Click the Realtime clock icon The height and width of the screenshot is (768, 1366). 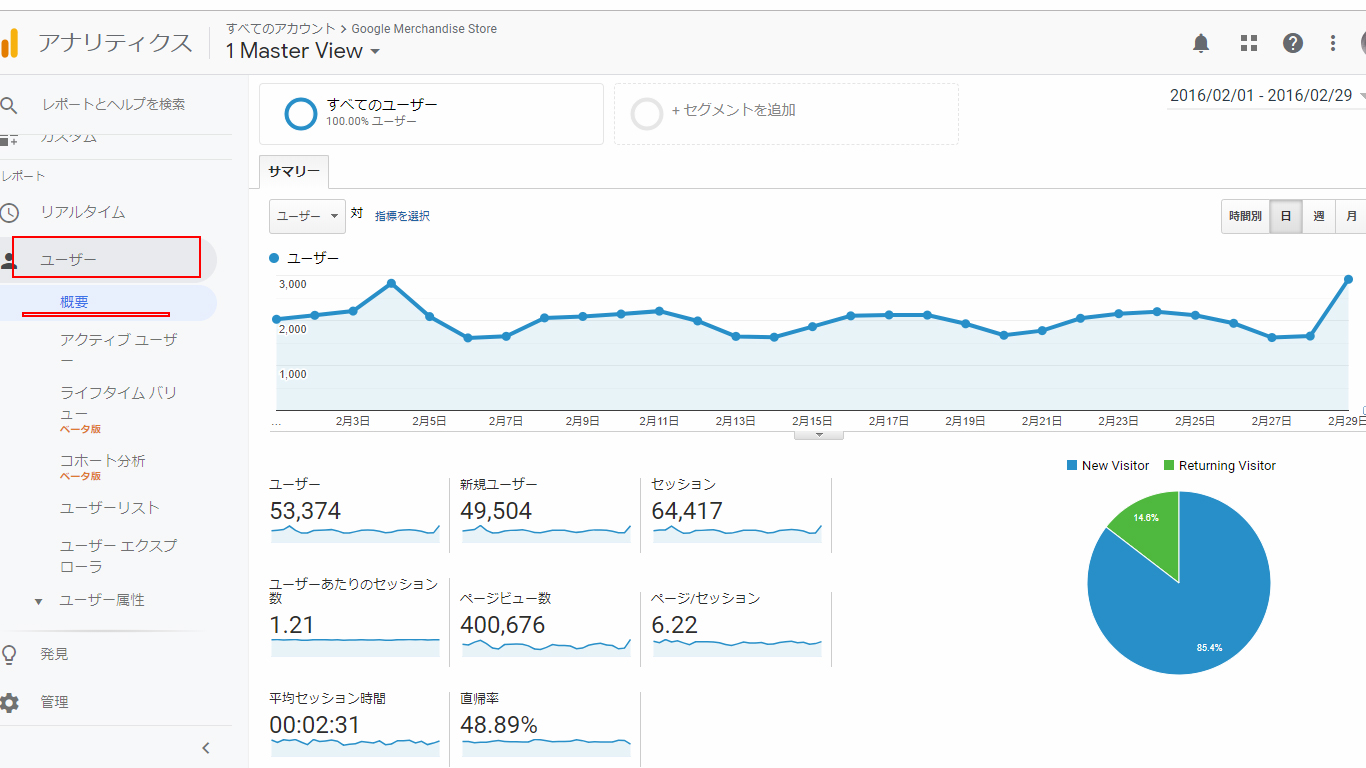click(x=9, y=212)
